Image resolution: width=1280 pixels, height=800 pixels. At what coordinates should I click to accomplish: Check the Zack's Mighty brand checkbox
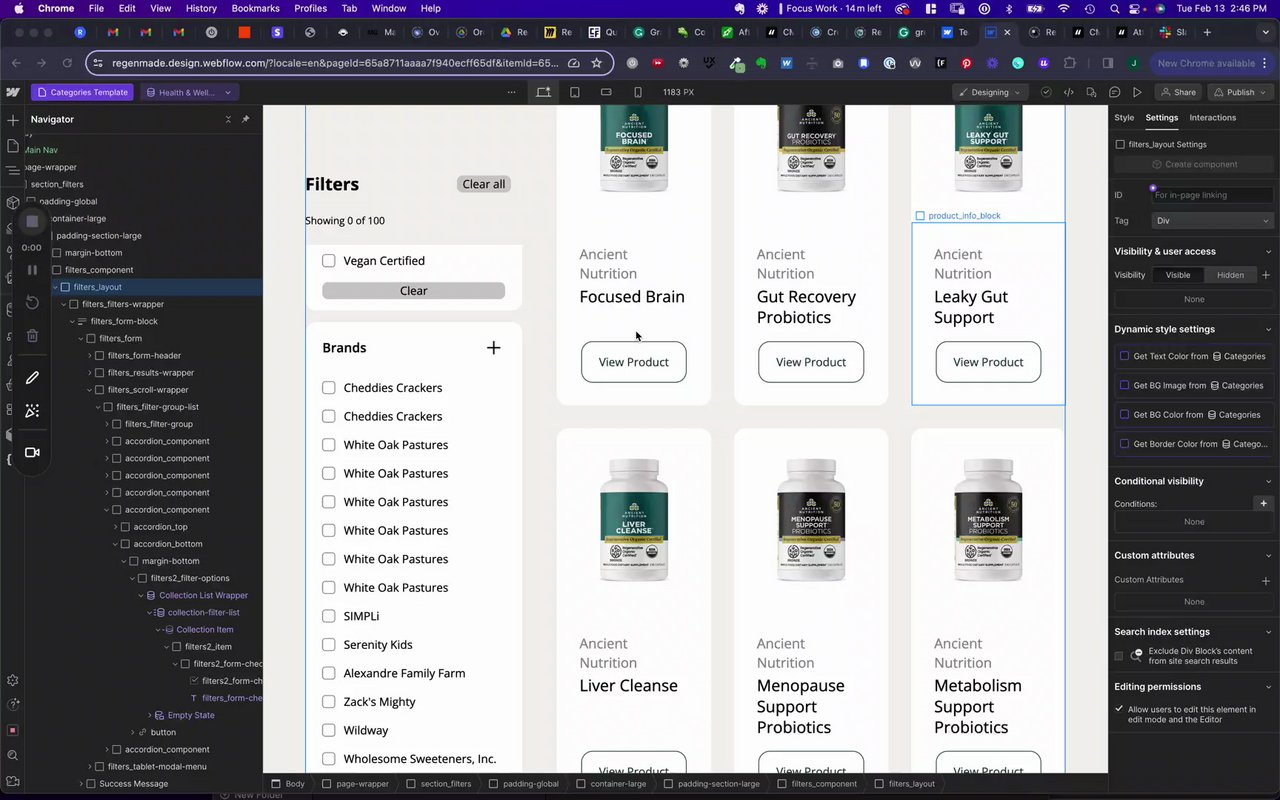(328, 702)
